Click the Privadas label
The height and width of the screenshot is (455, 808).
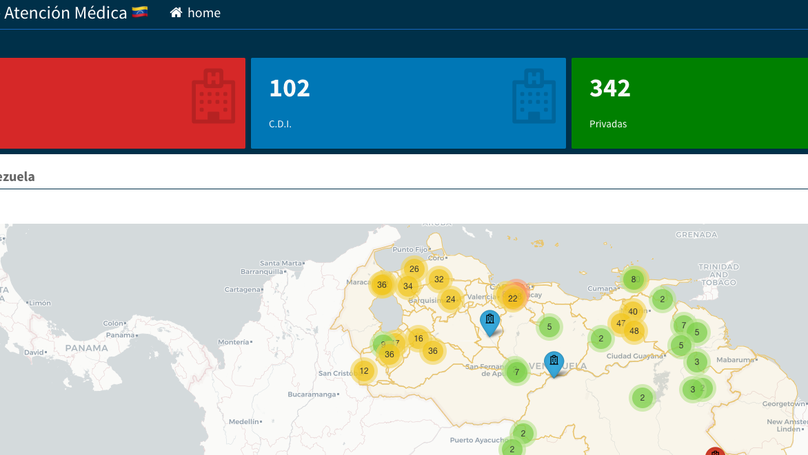click(x=608, y=124)
